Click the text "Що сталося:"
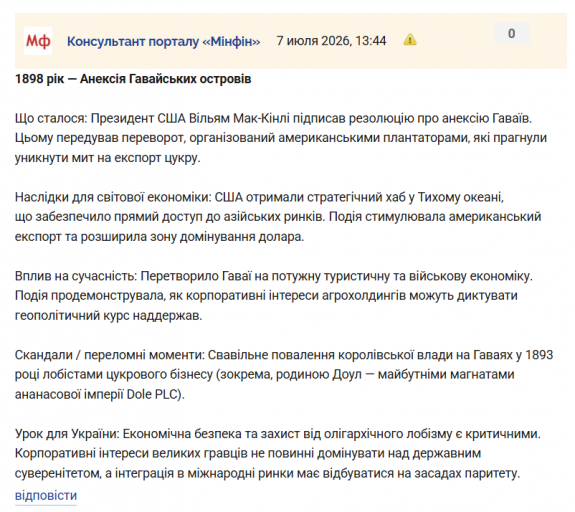The image size is (575, 512). pyautogui.click(x=51, y=118)
